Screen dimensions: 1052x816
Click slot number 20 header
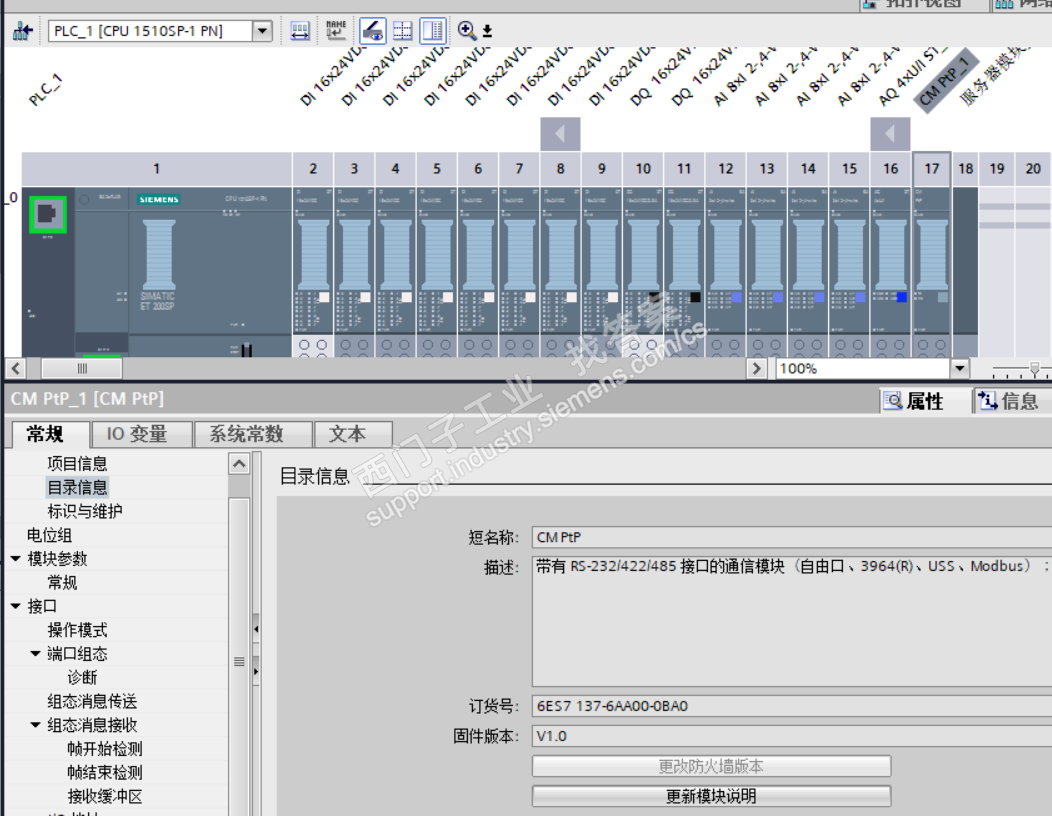tap(1033, 169)
